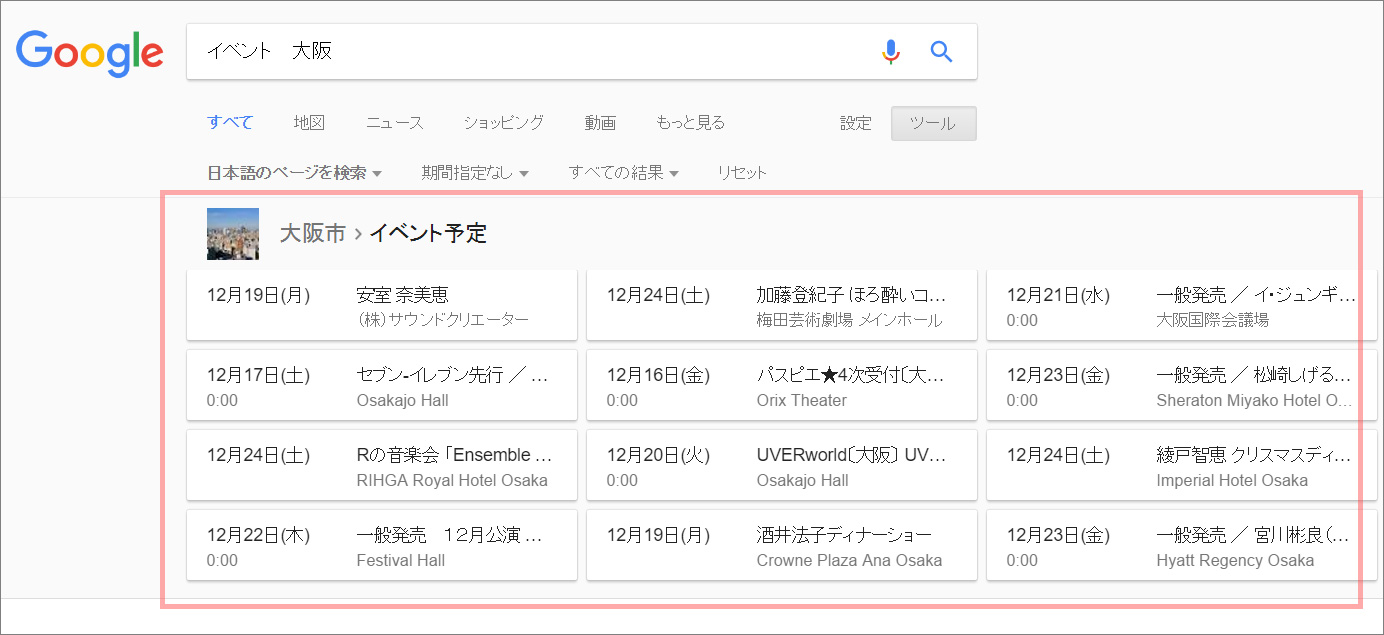Click the 大阪市 breadcrumb link
The image size is (1384, 635).
pyautogui.click(x=313, y=234)
